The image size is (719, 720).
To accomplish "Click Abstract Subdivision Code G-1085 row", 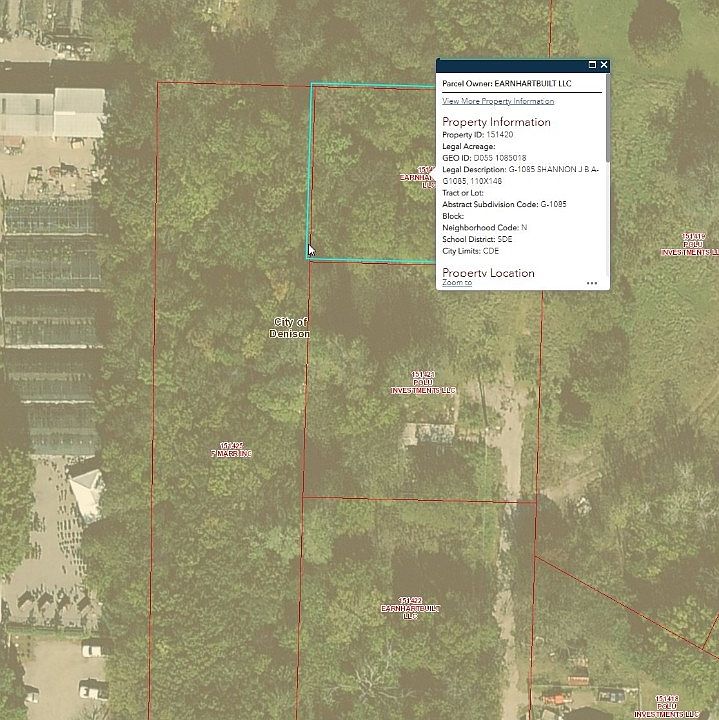I will point(504,204).
